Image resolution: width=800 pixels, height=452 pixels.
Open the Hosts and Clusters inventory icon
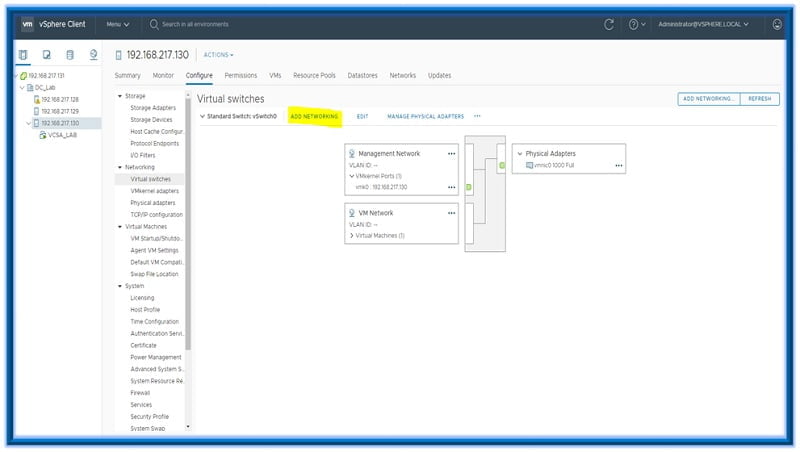[x=23, y=55]
